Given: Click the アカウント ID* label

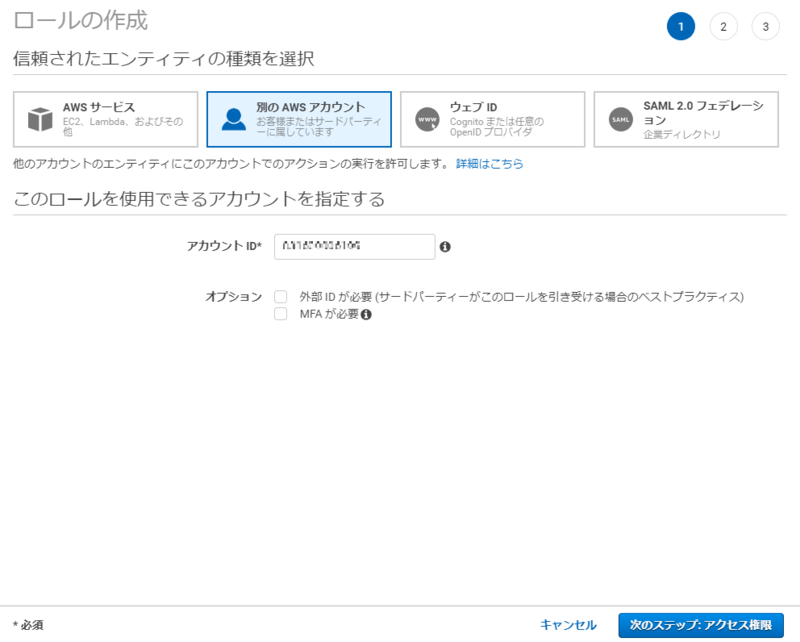Looking at the screenshot, I should coord(224,246).
